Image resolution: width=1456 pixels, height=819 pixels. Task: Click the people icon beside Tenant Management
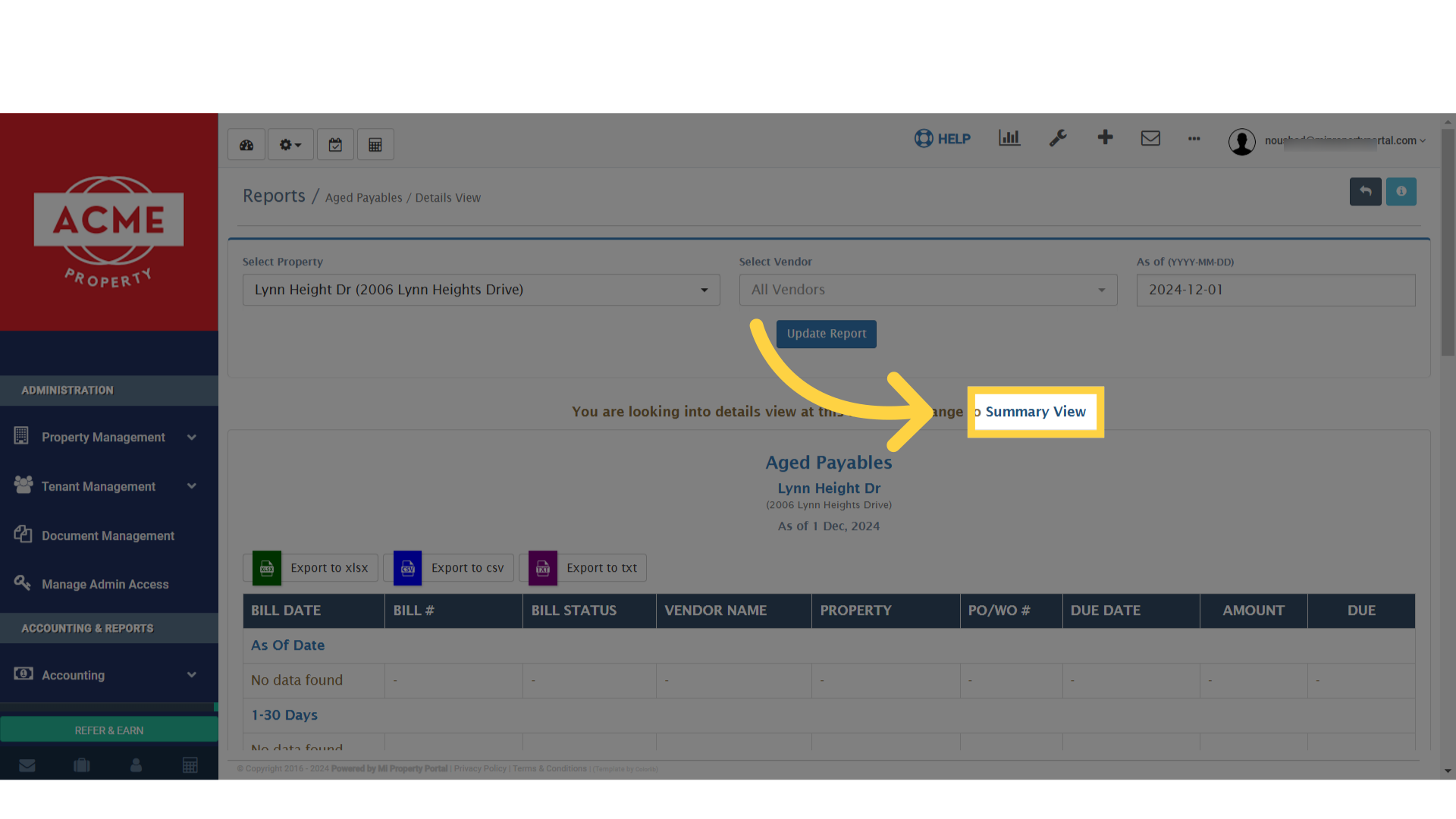point(24,485)
